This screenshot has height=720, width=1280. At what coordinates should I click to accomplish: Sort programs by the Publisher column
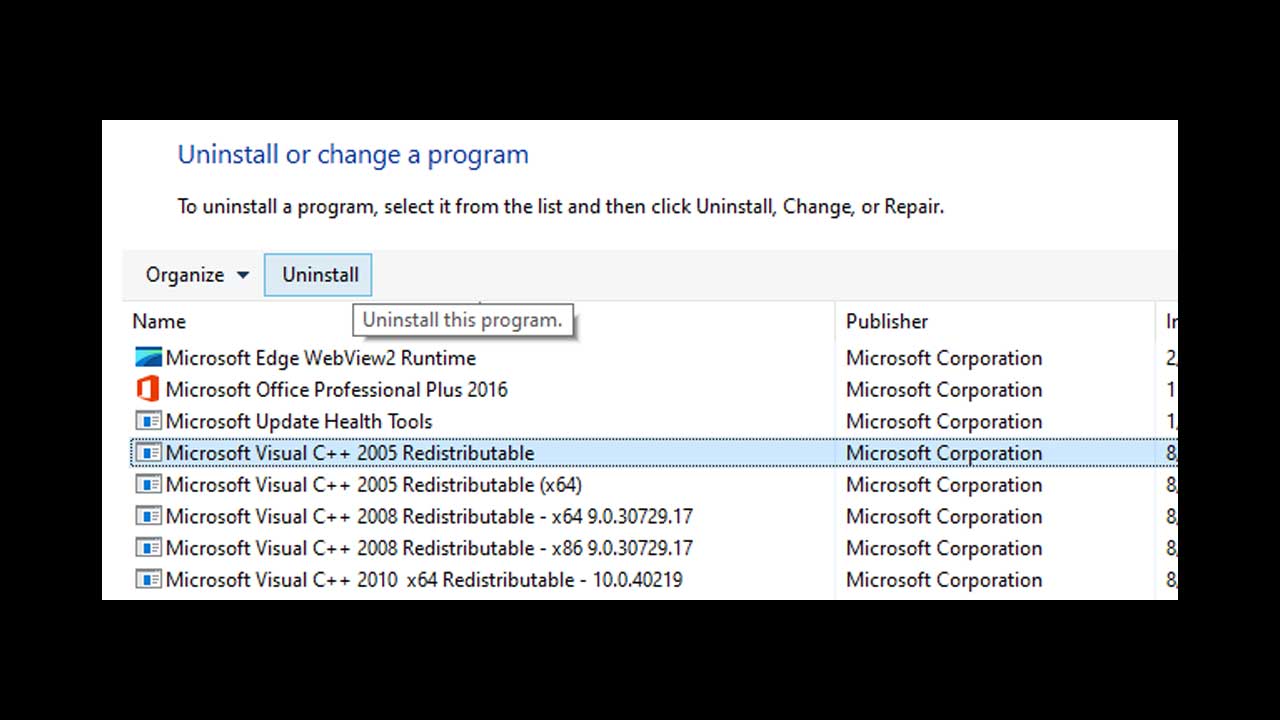(x=887, y=321)
